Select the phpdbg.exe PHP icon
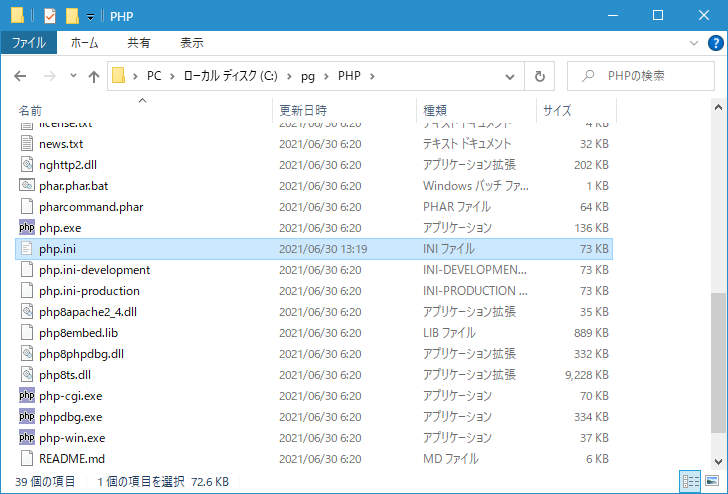The width and height of the screenshot is (728, 494). (27, 416)
